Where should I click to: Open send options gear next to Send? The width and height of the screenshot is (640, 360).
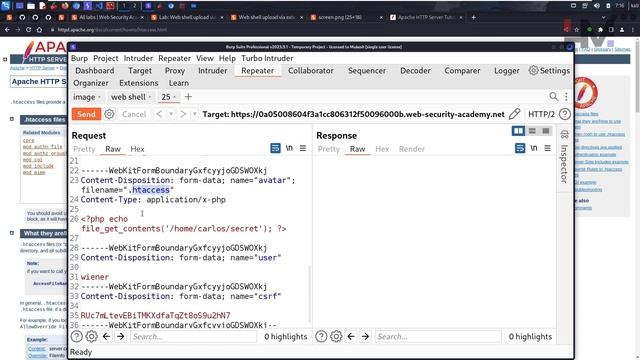point(109,114)
